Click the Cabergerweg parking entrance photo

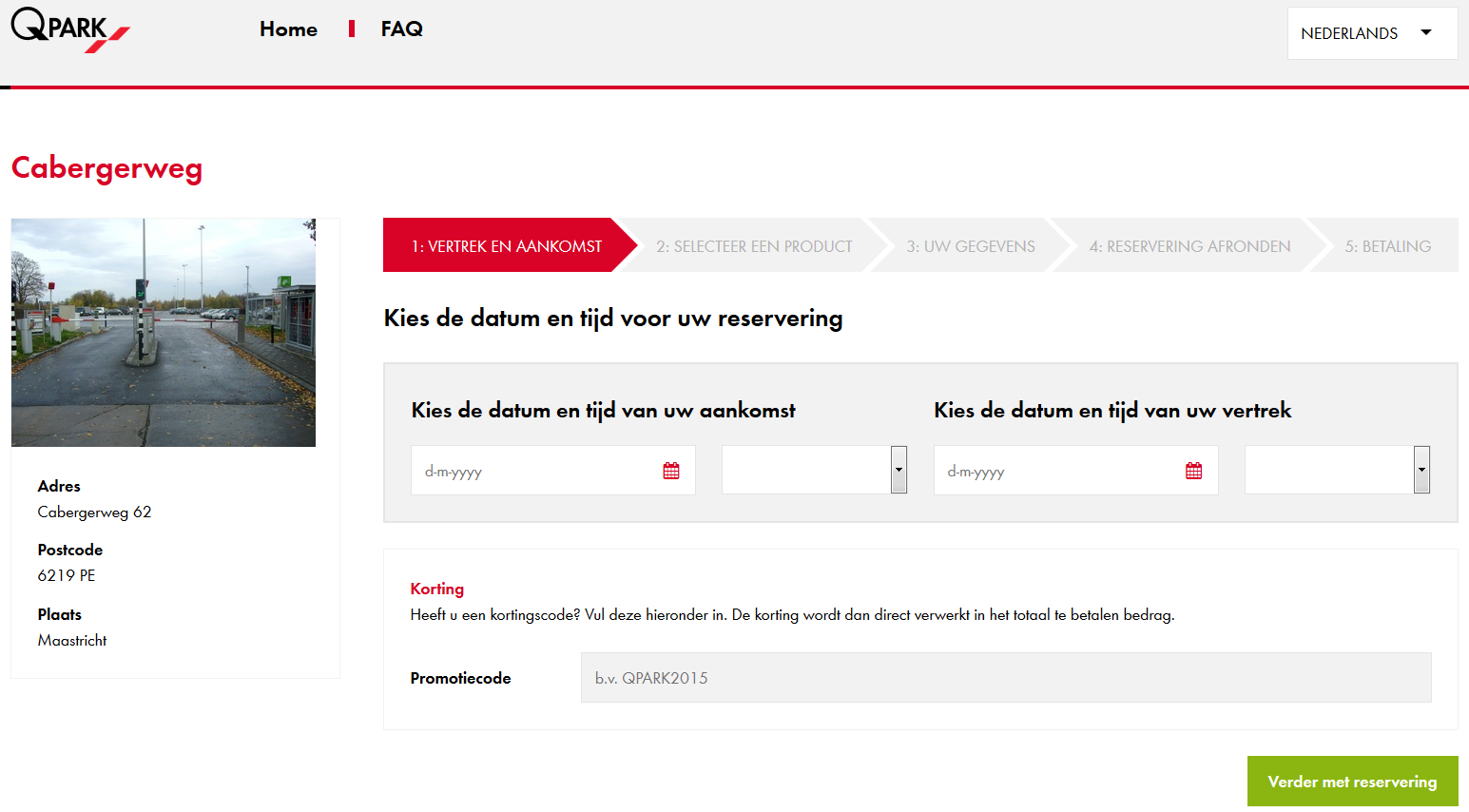click(164, 333)
